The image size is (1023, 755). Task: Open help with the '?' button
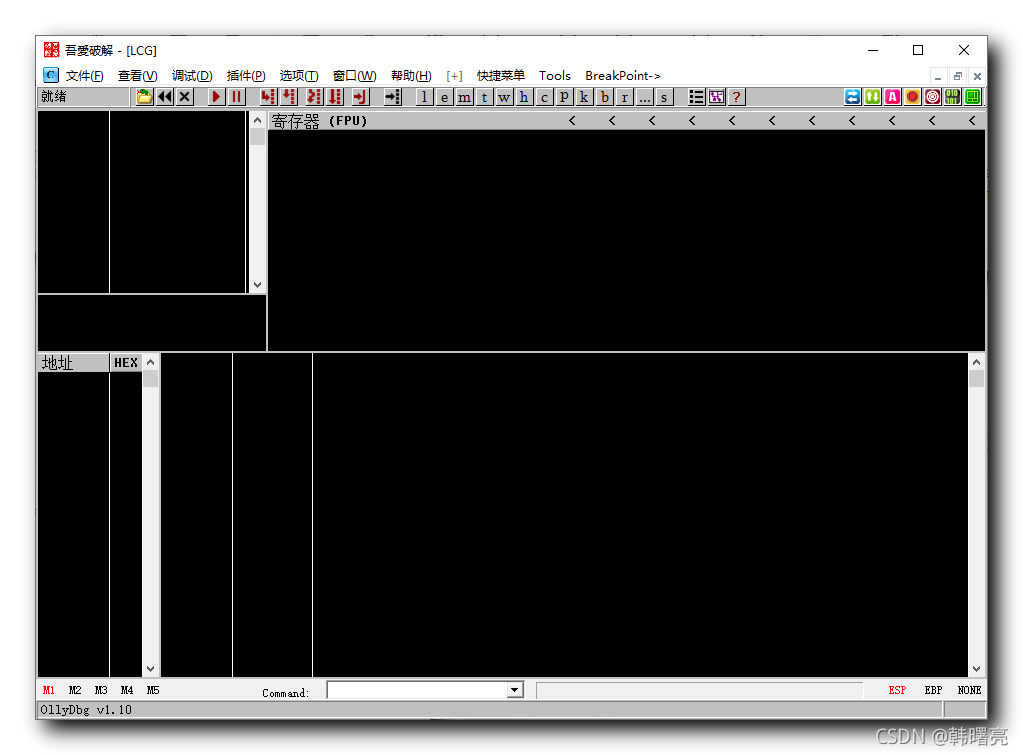737,96
